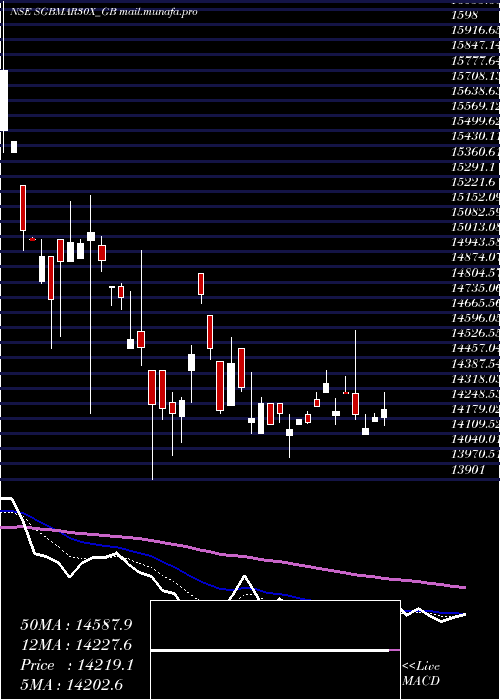Click the price label beginning 14596
Viewport: 500px width, 700px height.
click(x=475, y=319)
